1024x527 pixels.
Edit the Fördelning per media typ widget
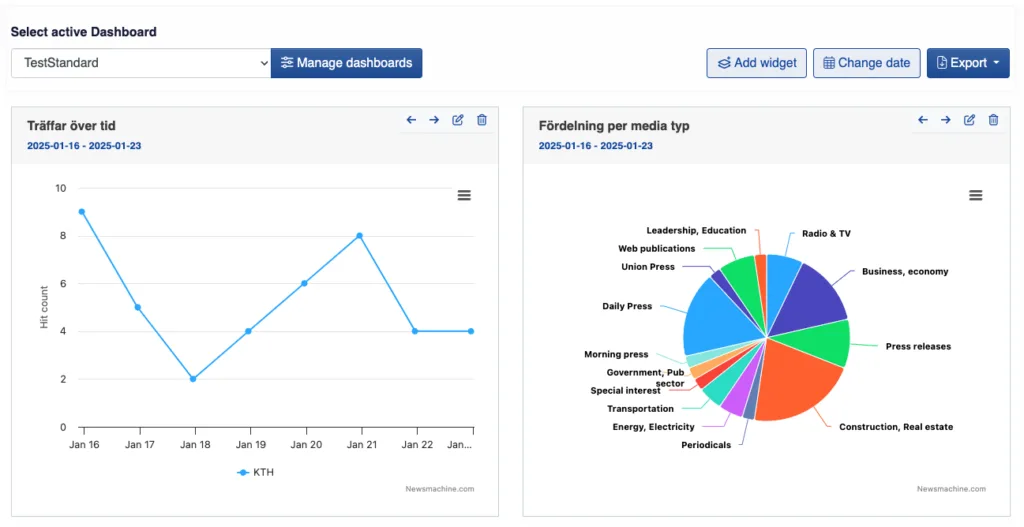[970, 120]
